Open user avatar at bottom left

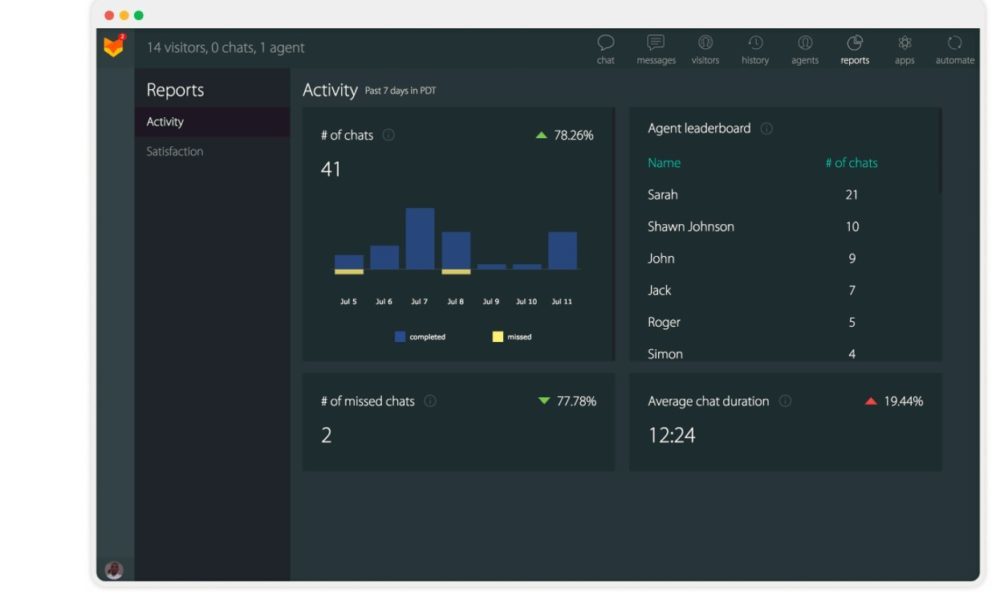[114, 570]
